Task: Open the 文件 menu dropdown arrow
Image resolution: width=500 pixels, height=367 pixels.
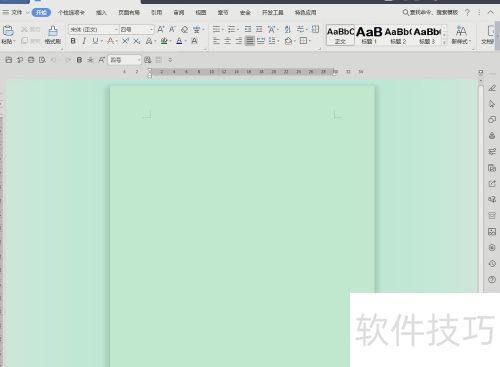Action: [x=27, y=13]
